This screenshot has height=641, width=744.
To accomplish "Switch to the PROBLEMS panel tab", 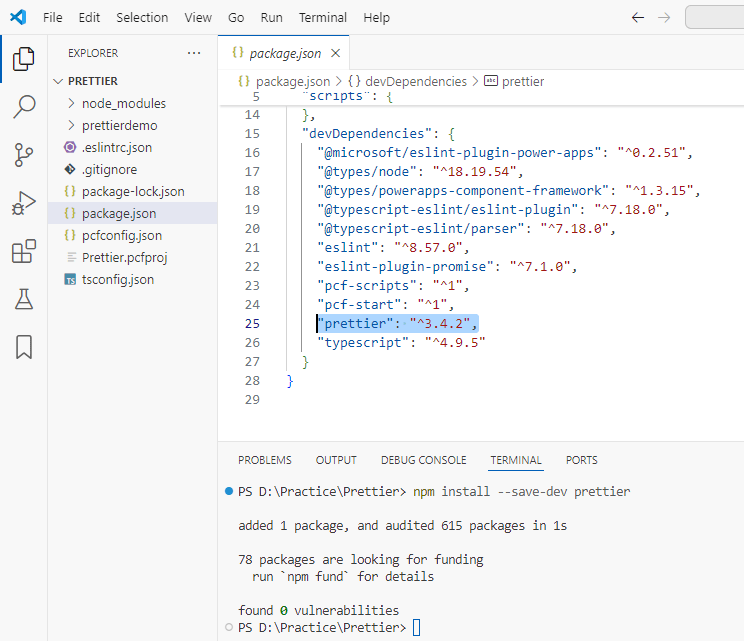I will pos(265,460).
